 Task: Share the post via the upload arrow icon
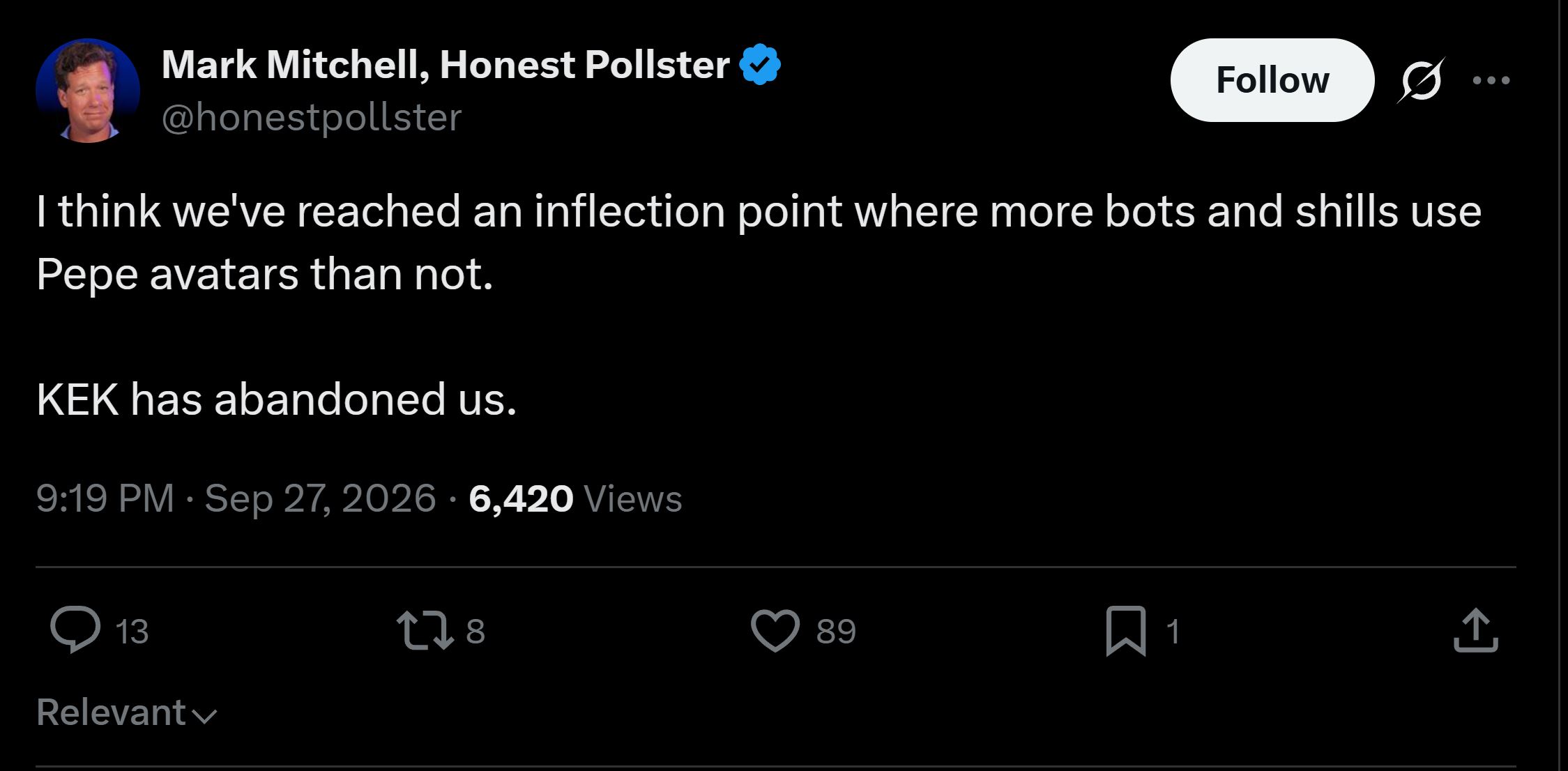tap(1476, 630)
